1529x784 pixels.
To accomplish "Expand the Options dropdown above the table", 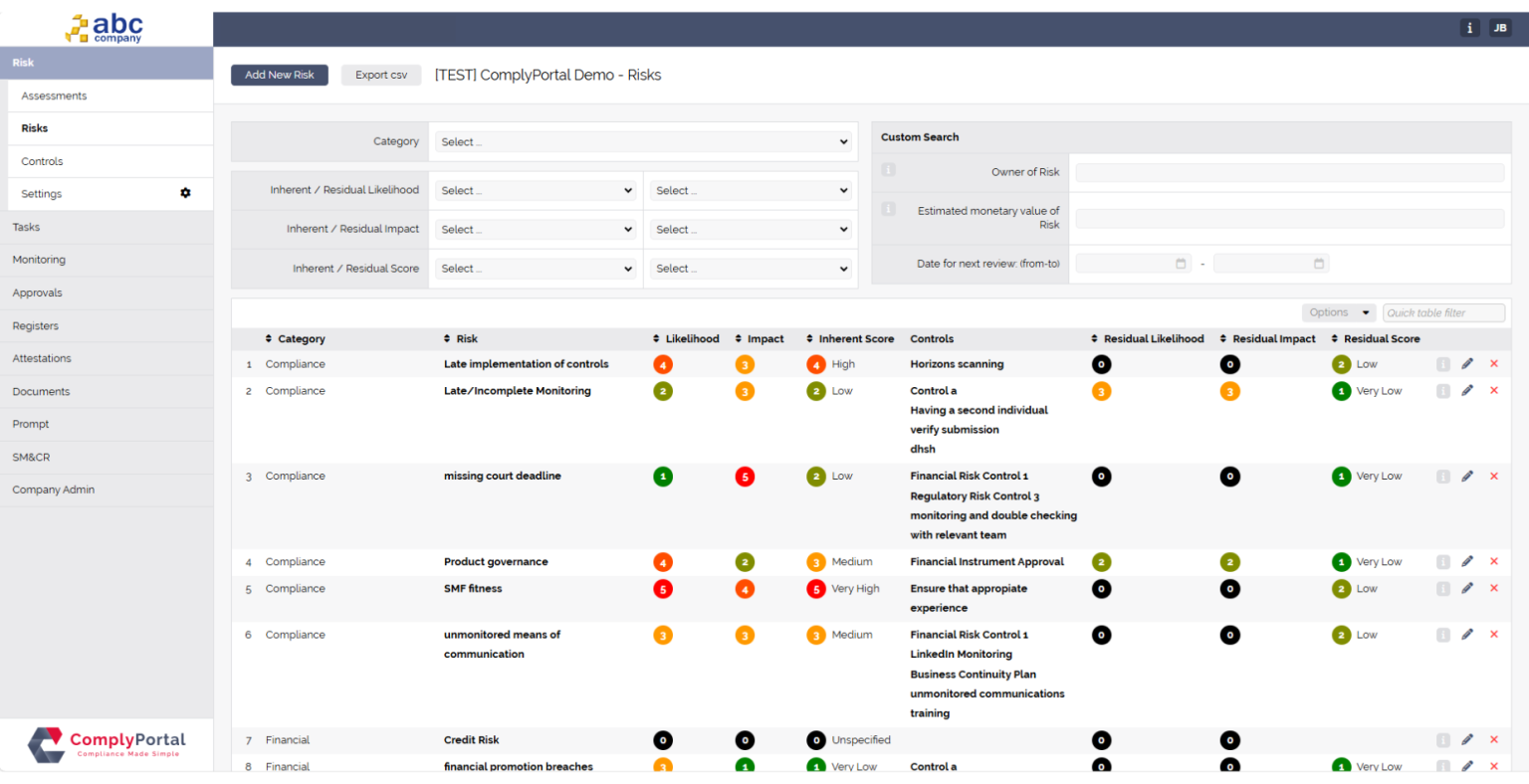I will [1339, 311].
